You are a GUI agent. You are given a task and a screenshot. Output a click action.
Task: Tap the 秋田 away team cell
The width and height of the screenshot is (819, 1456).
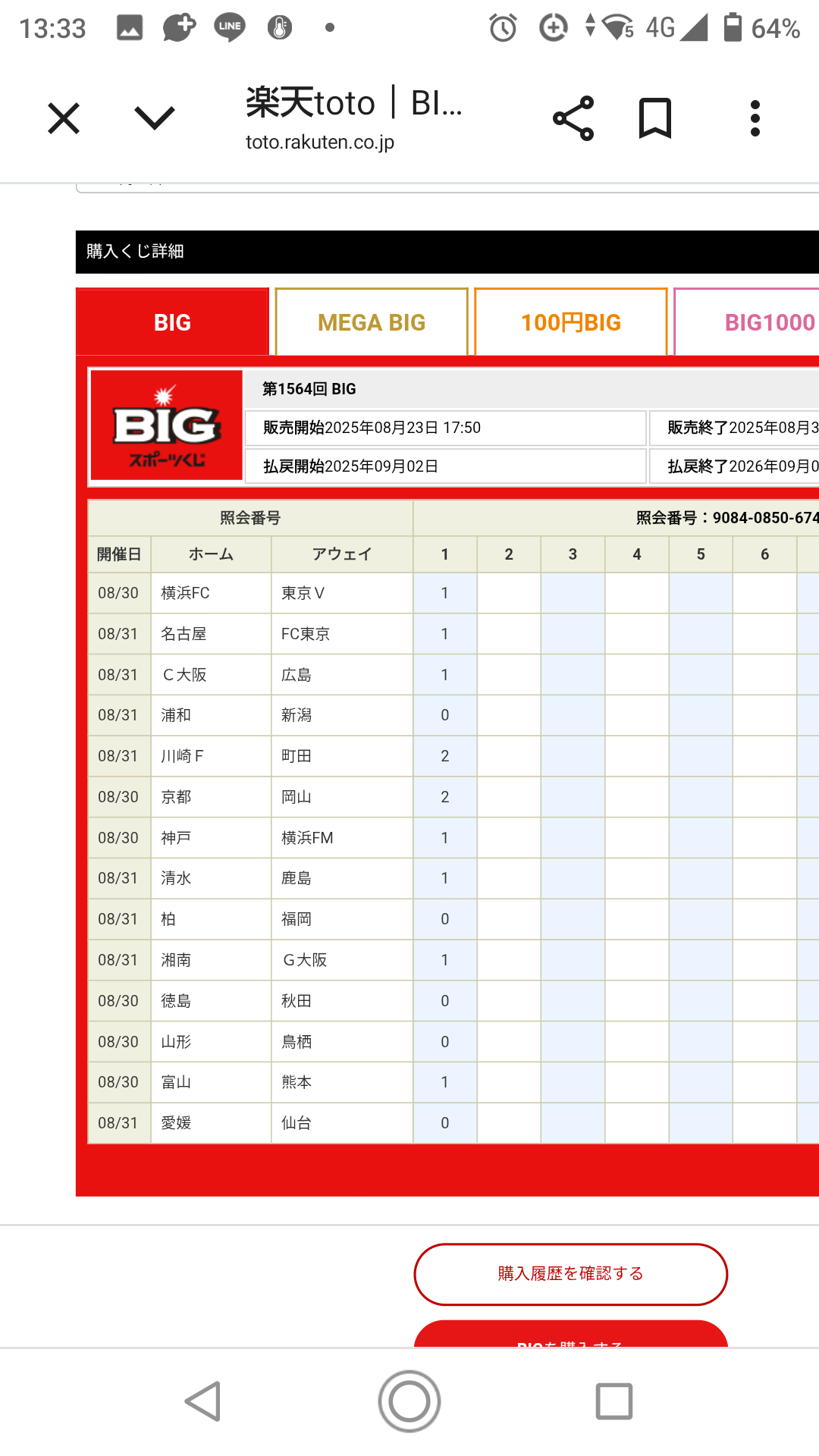pyautogui.click(x=342, y=1001)
